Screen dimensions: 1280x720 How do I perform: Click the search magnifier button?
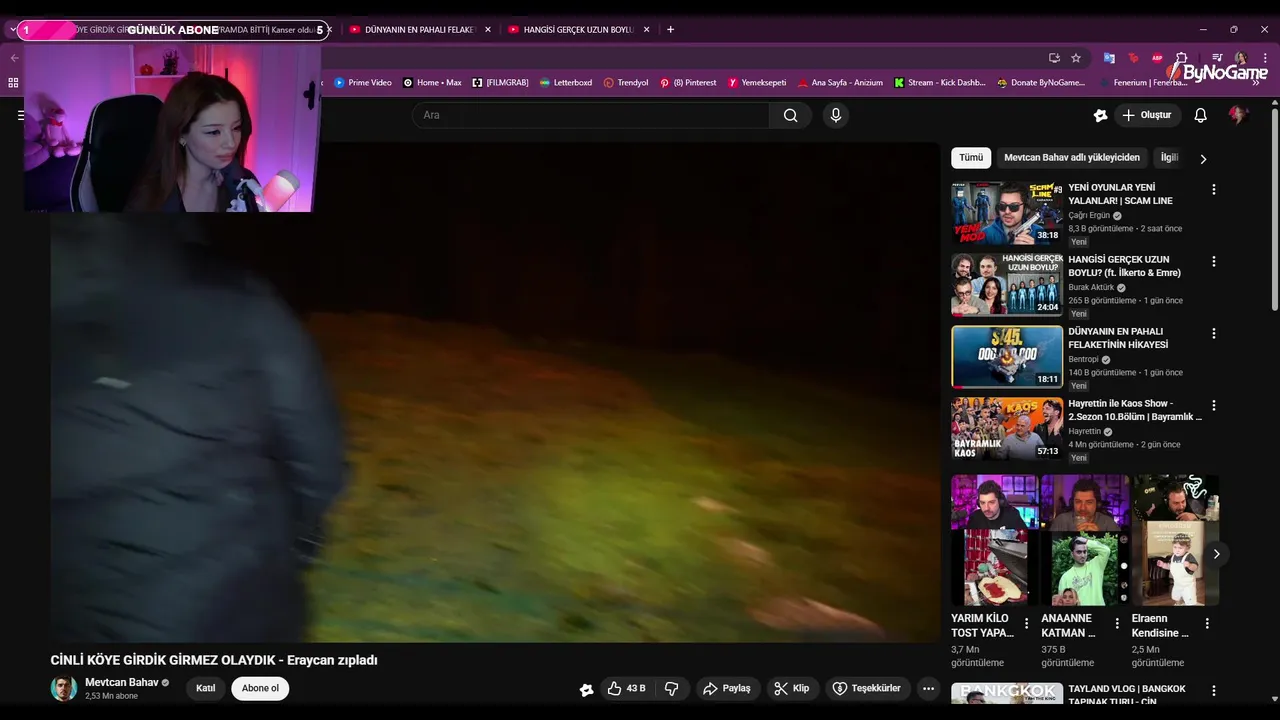[790, 115]
